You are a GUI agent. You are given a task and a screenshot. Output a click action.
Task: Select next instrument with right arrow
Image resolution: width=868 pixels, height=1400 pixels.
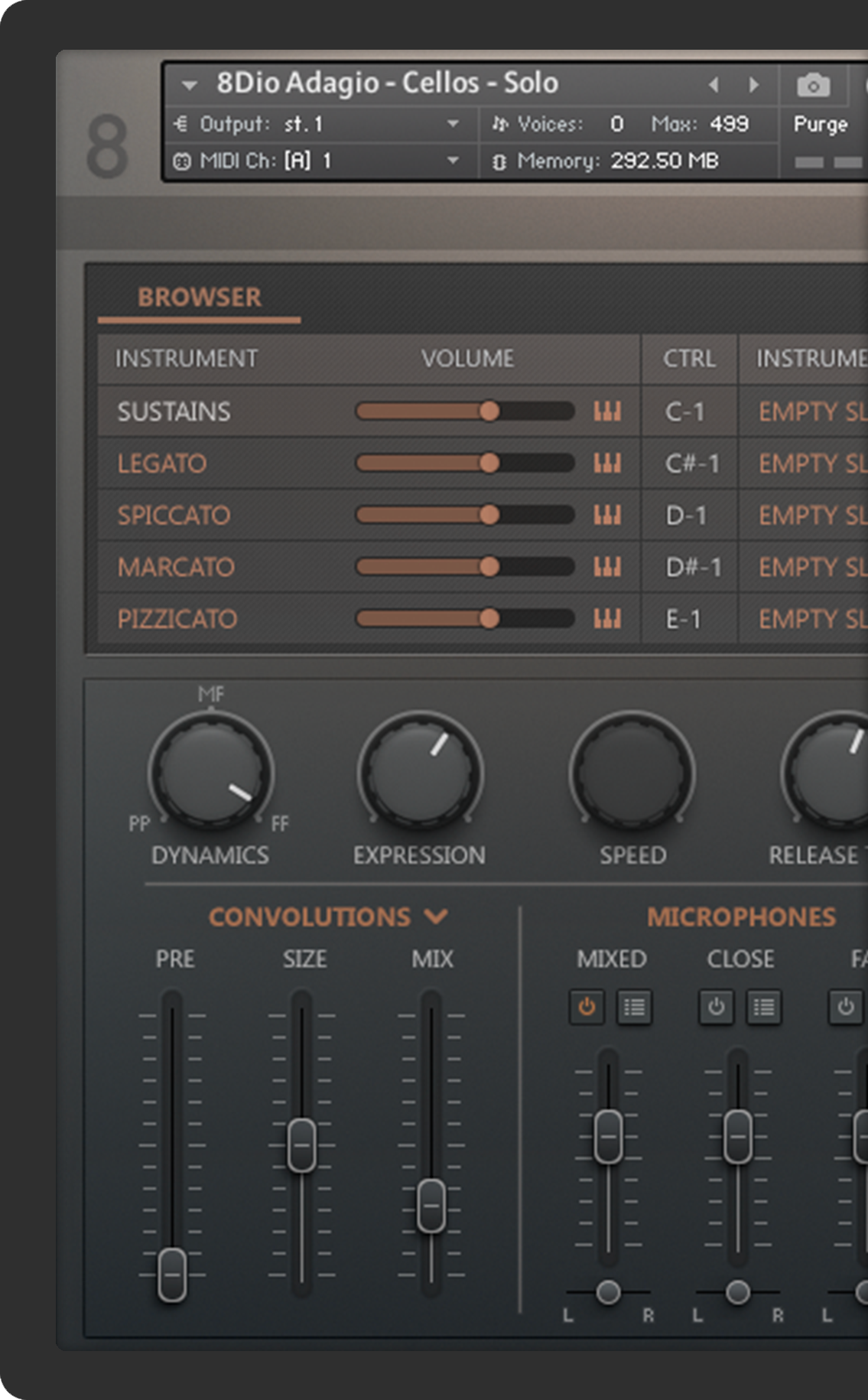pyautogui.click(x=754, y=85)
